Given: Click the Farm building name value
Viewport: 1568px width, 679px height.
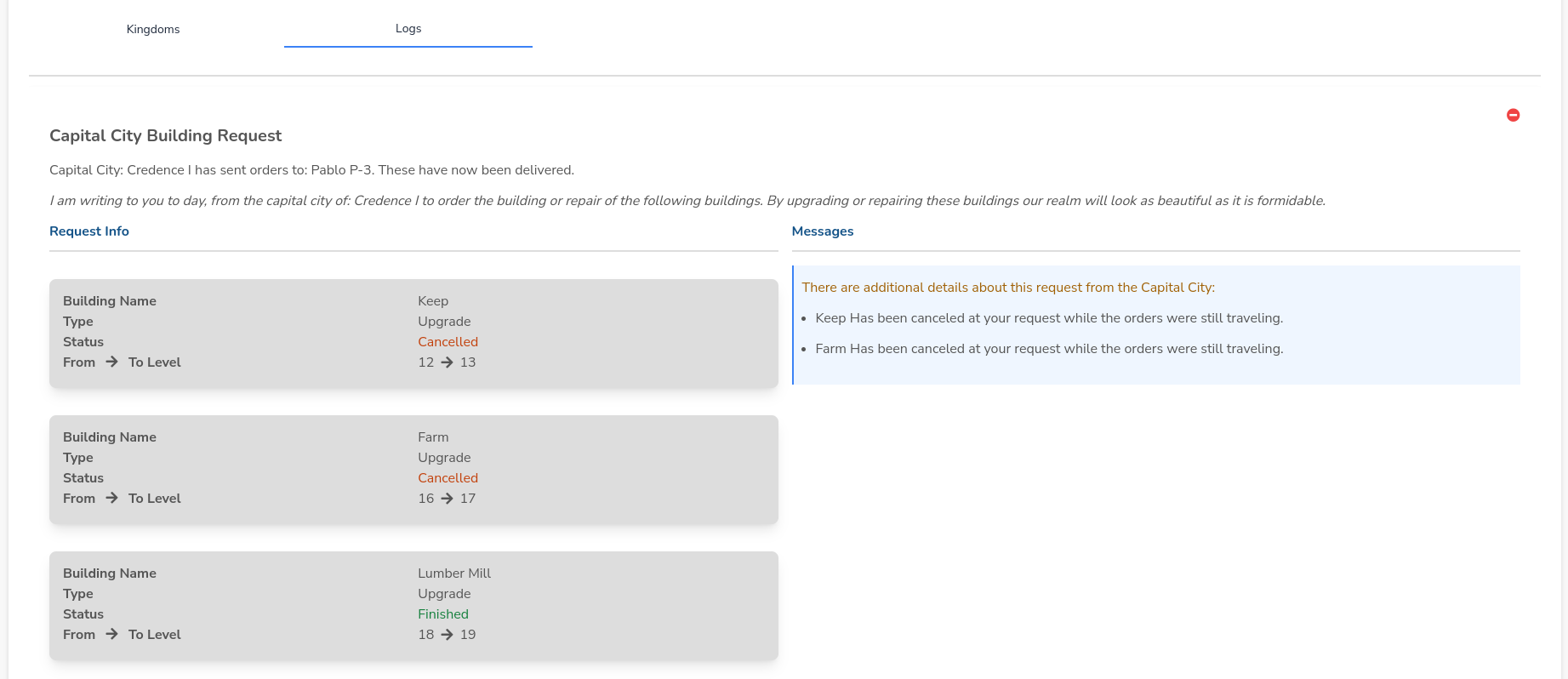Looking at the screenshot, I should click(x=433, y=437).
